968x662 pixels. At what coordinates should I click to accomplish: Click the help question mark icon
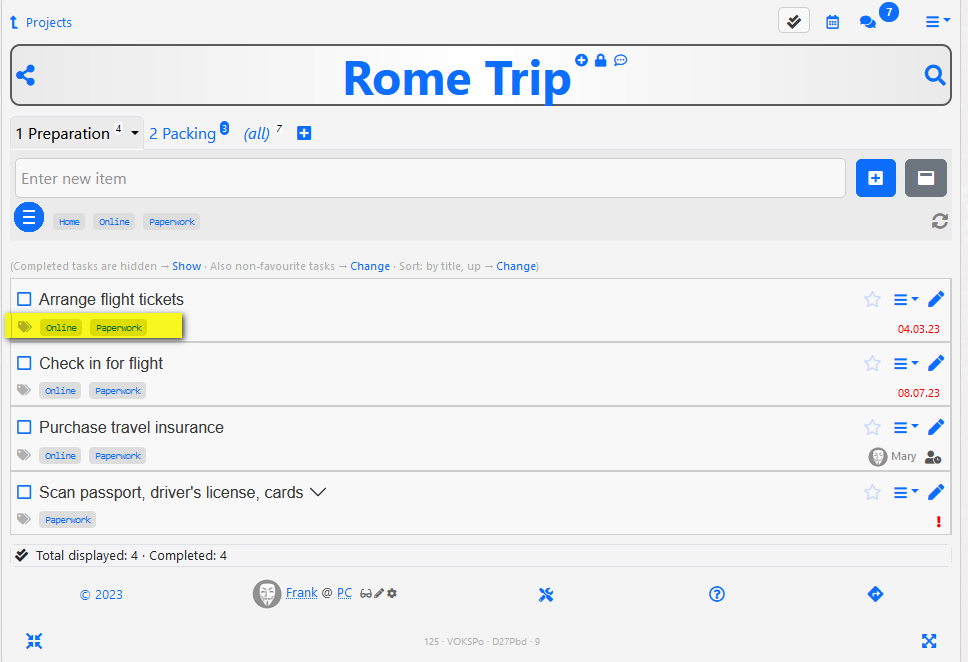[717, 594]
